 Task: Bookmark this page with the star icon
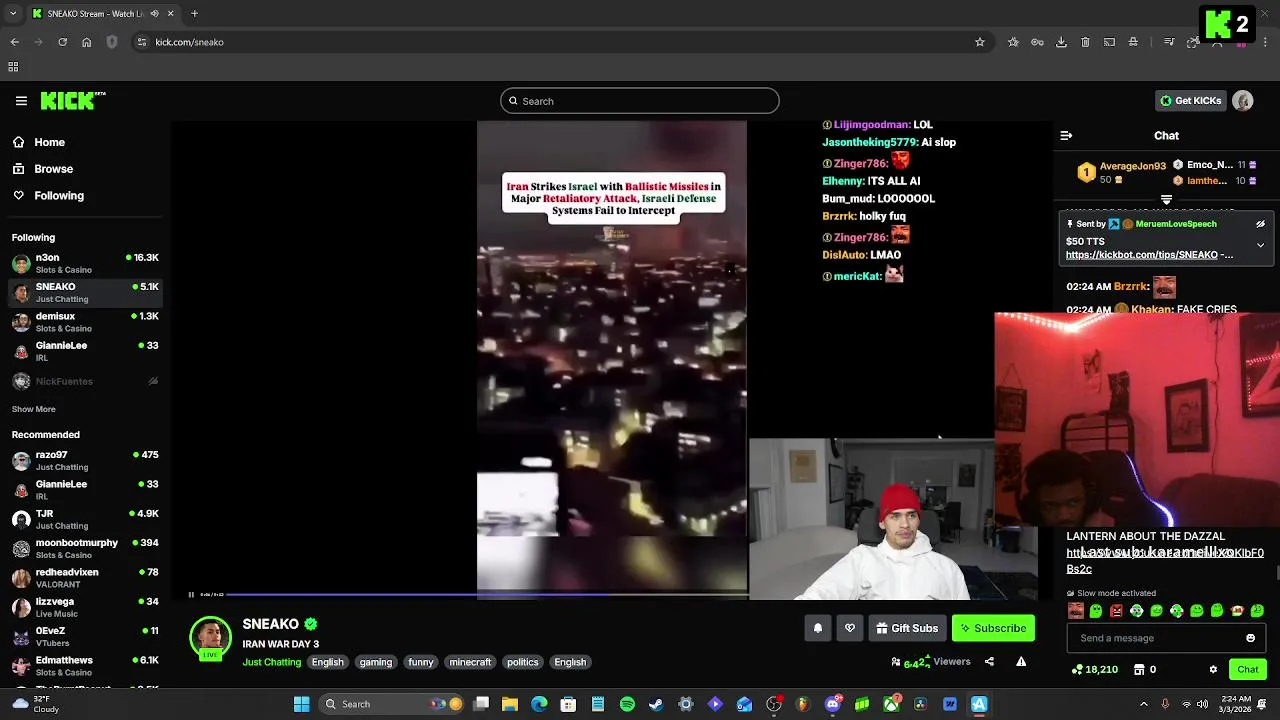click(980, 42)
